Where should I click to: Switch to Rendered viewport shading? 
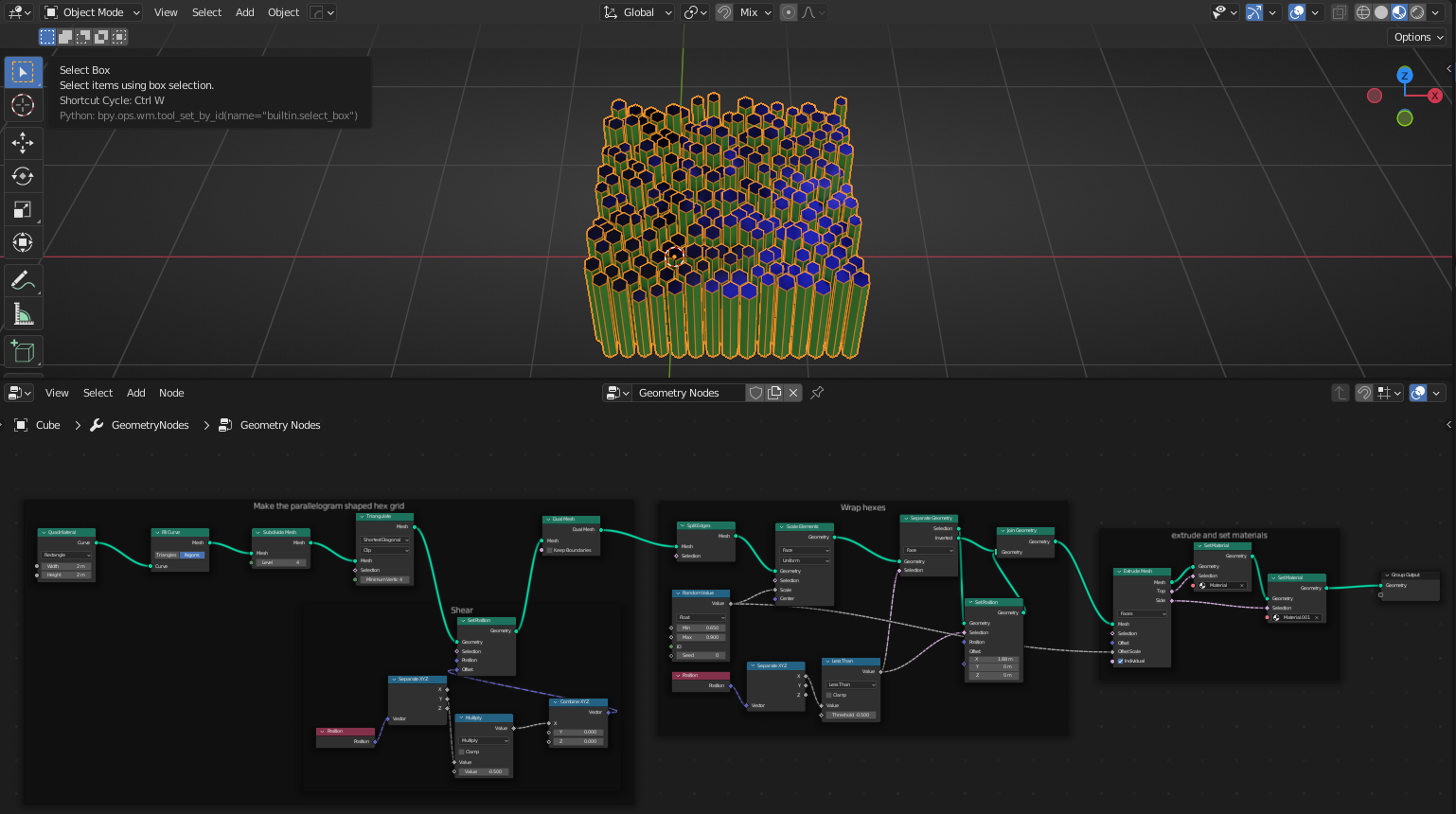pyautogui.click(x=1417, y=12)
